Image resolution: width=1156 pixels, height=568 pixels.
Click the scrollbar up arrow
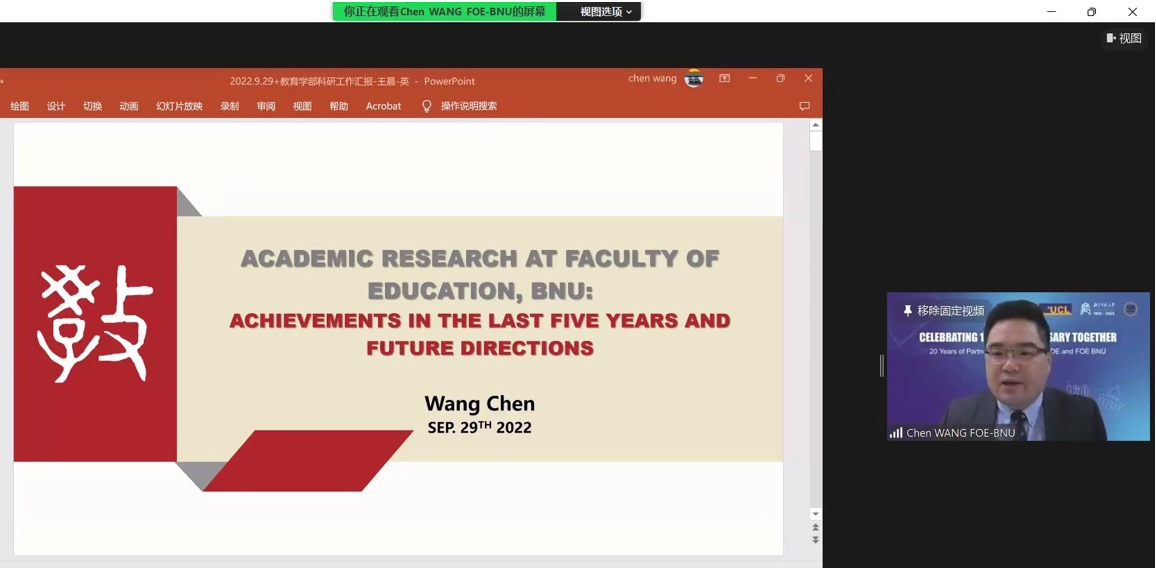point(815,125)
